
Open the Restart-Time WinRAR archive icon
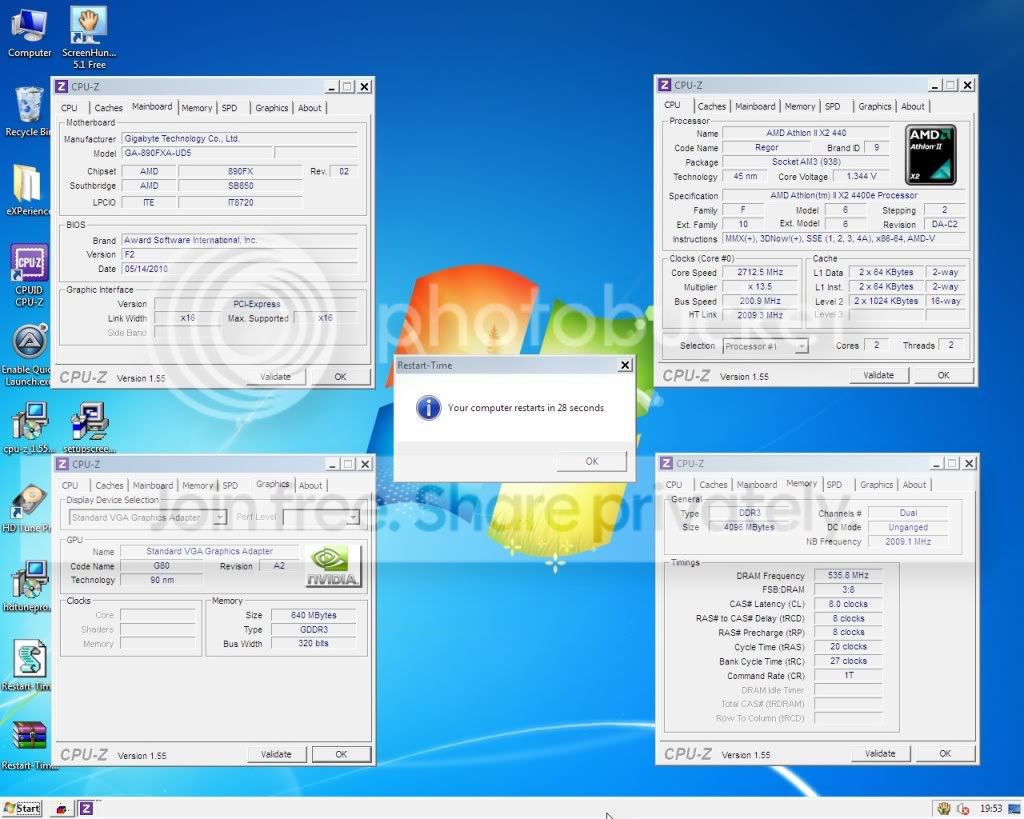(29, 745)
